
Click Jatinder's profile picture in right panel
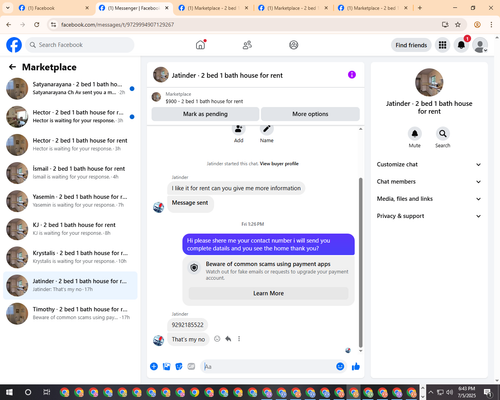(429, 82)
